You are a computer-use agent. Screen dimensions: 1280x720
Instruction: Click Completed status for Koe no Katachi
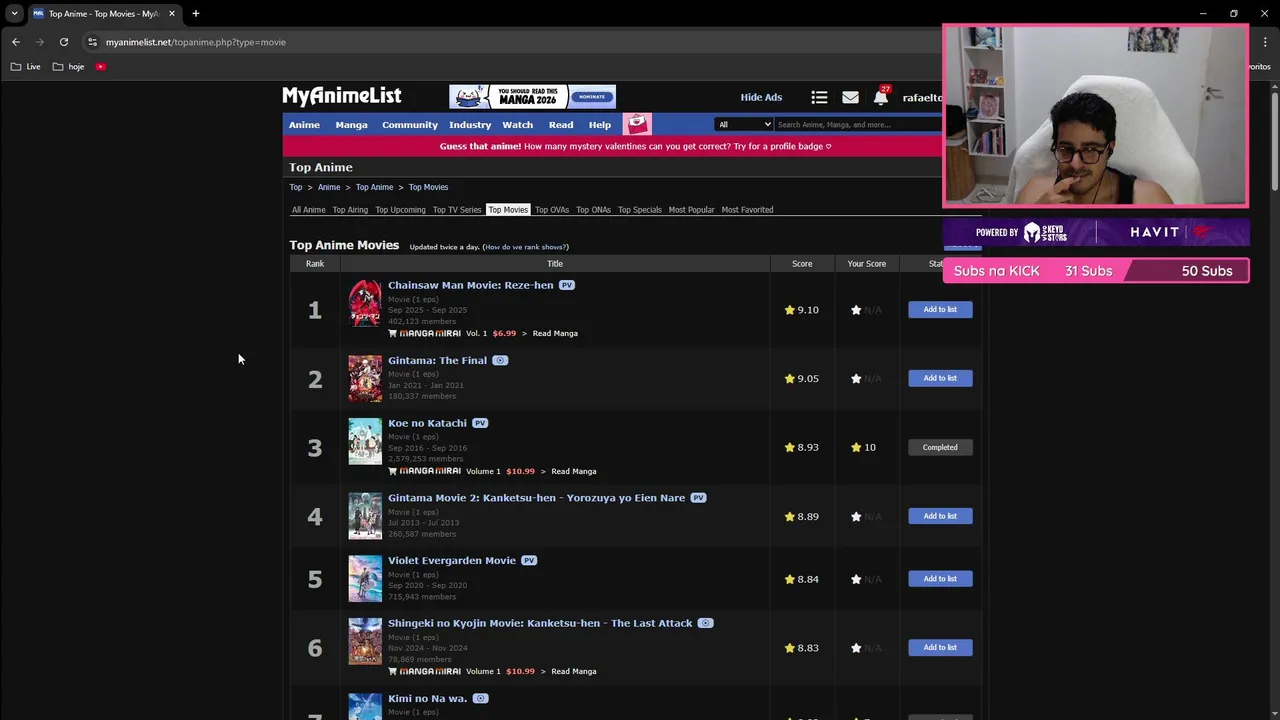coord(940,447)
